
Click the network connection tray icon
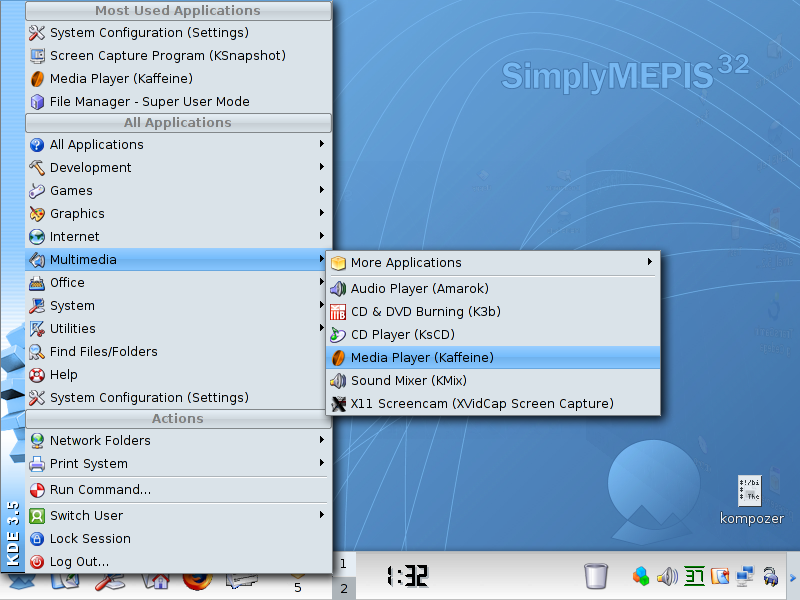pyautogui.click(x=745, y=576)
